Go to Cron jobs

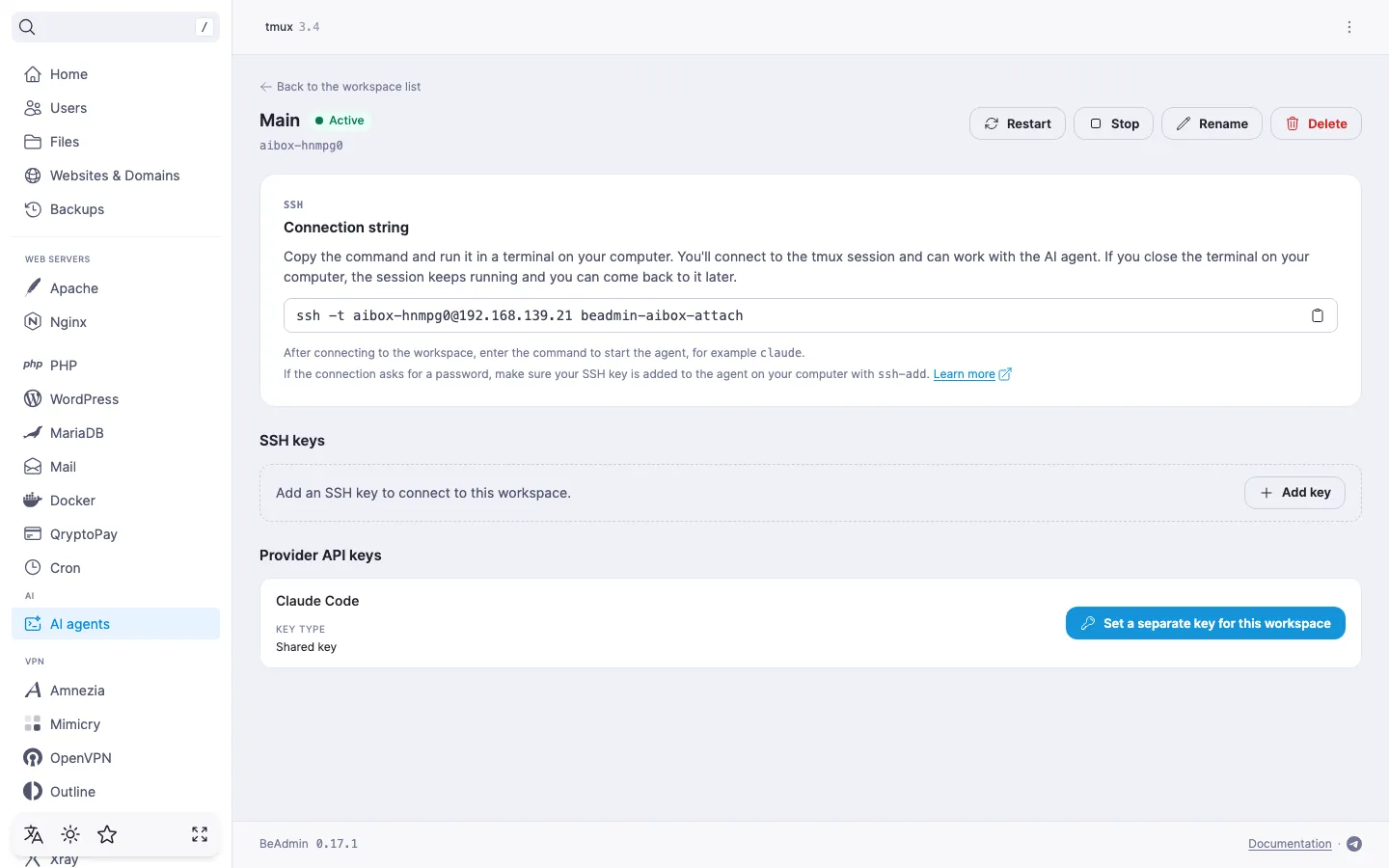click(x=116, y=568)
